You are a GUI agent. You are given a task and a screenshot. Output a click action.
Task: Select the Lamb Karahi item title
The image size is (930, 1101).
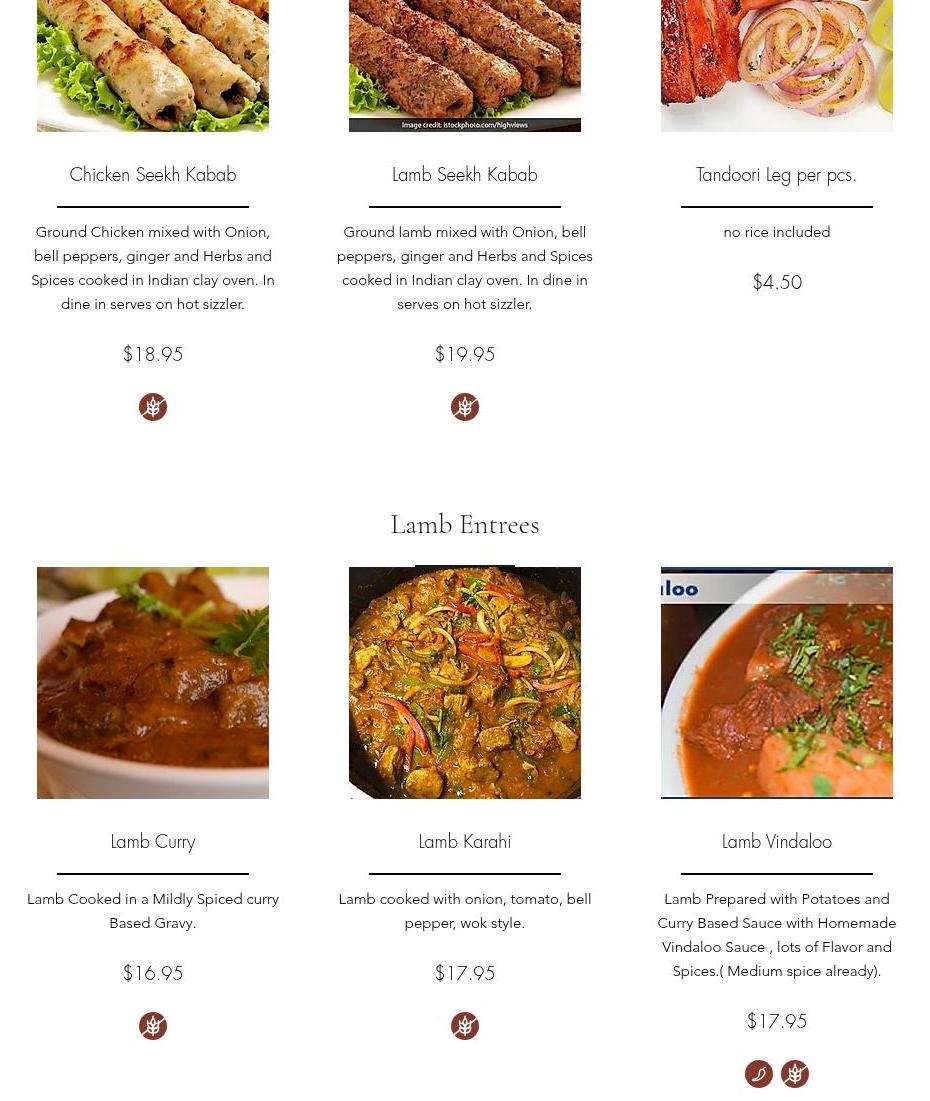[464, 841]
